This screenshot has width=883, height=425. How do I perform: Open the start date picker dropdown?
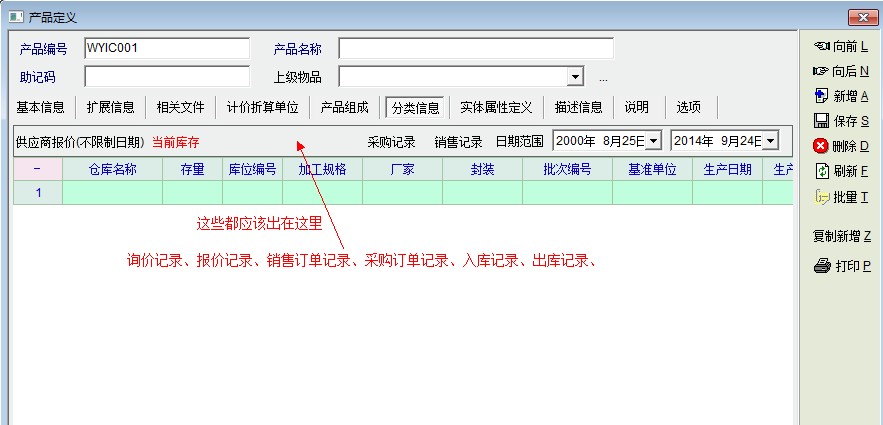(x=653, y=142)
